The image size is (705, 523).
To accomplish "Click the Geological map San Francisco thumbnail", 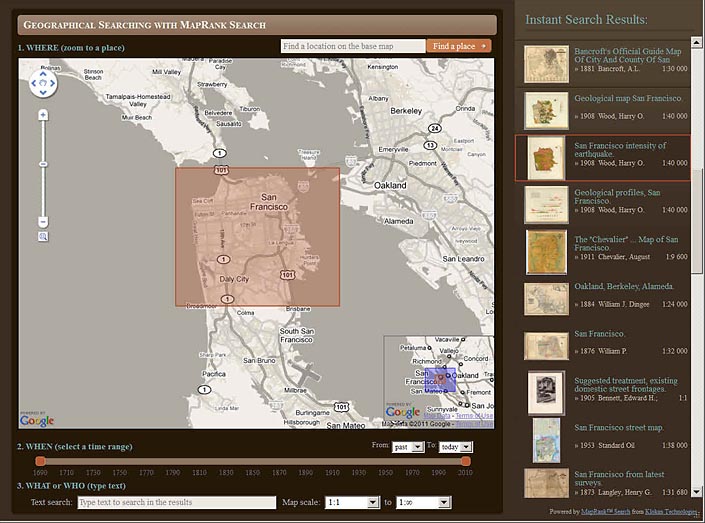I will coord(546,111).
